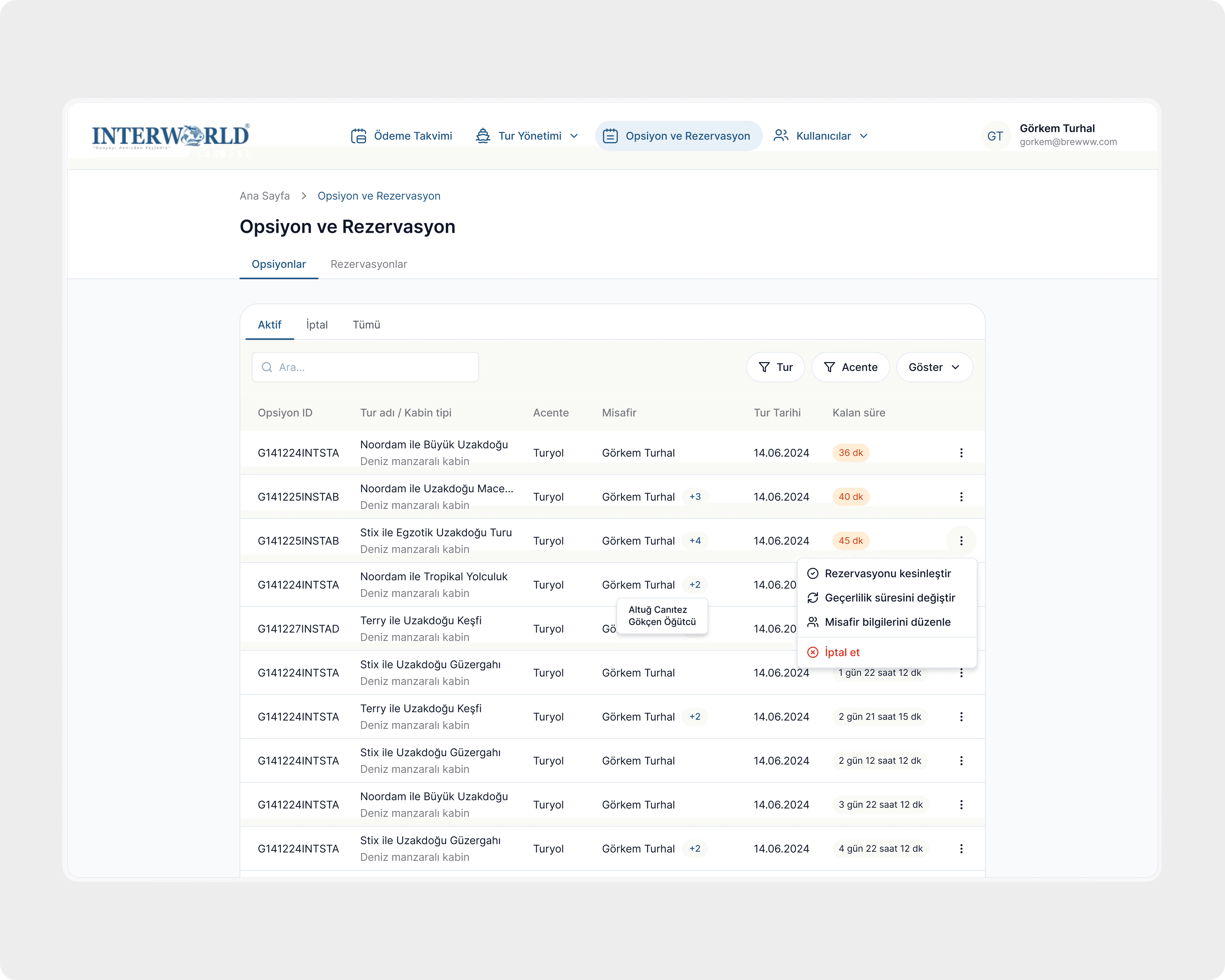
Task: Switch to the Rezervasyonlar tab
Action: (369, 264)
